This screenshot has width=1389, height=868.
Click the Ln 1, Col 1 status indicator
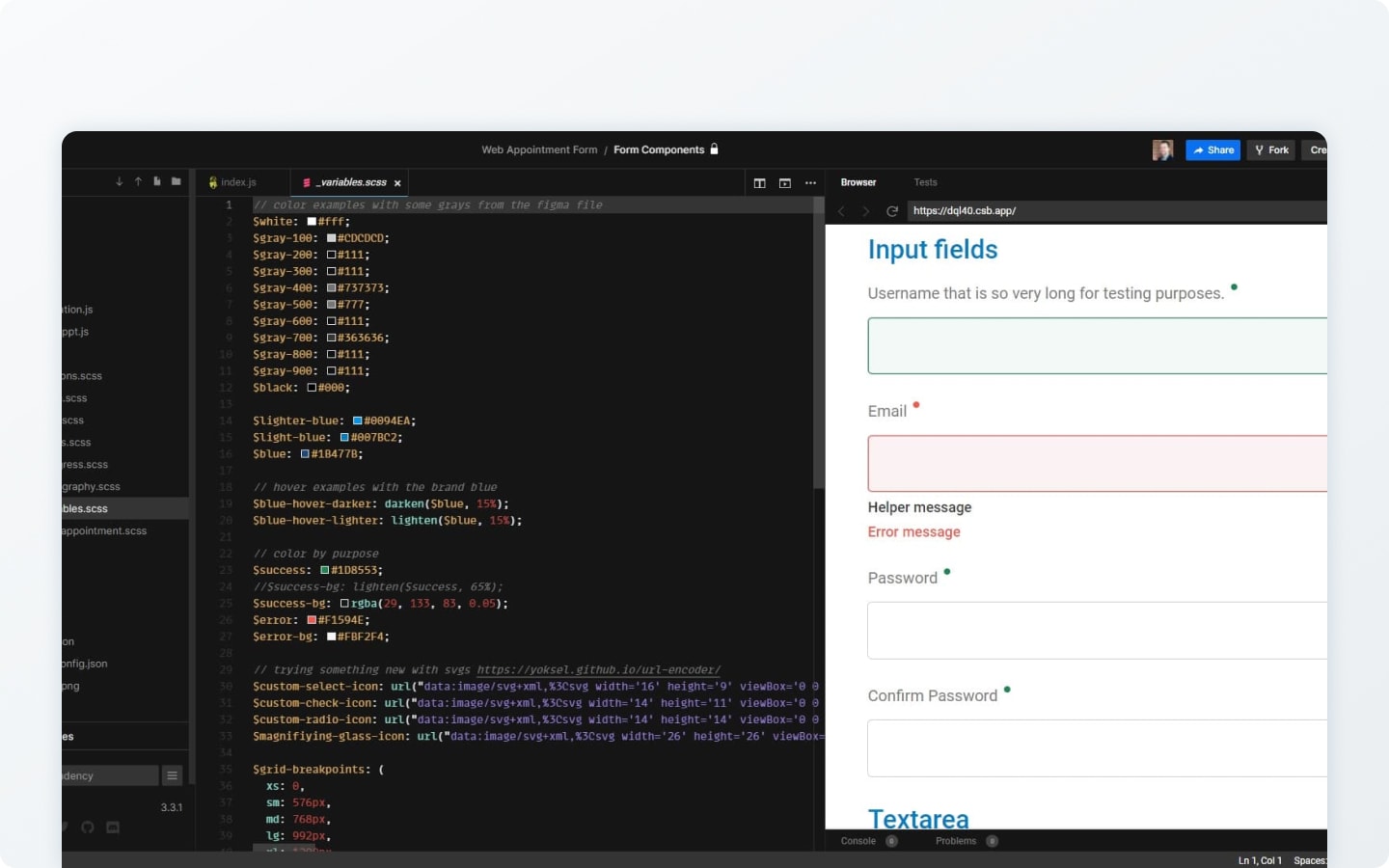(1260, 860)
